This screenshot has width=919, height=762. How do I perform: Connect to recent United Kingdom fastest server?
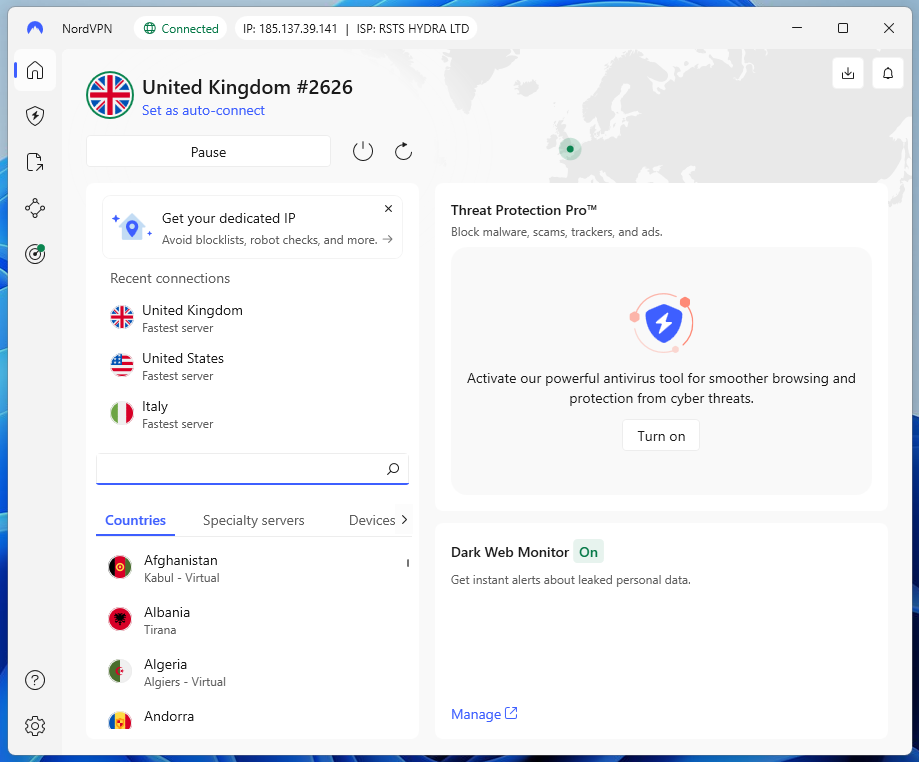[252, 318]
